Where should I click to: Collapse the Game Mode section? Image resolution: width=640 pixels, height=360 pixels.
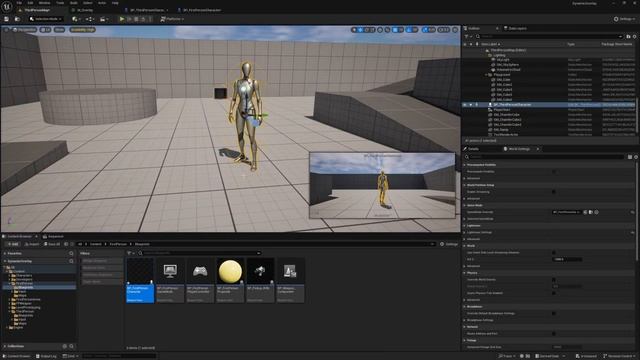[464, 205]
